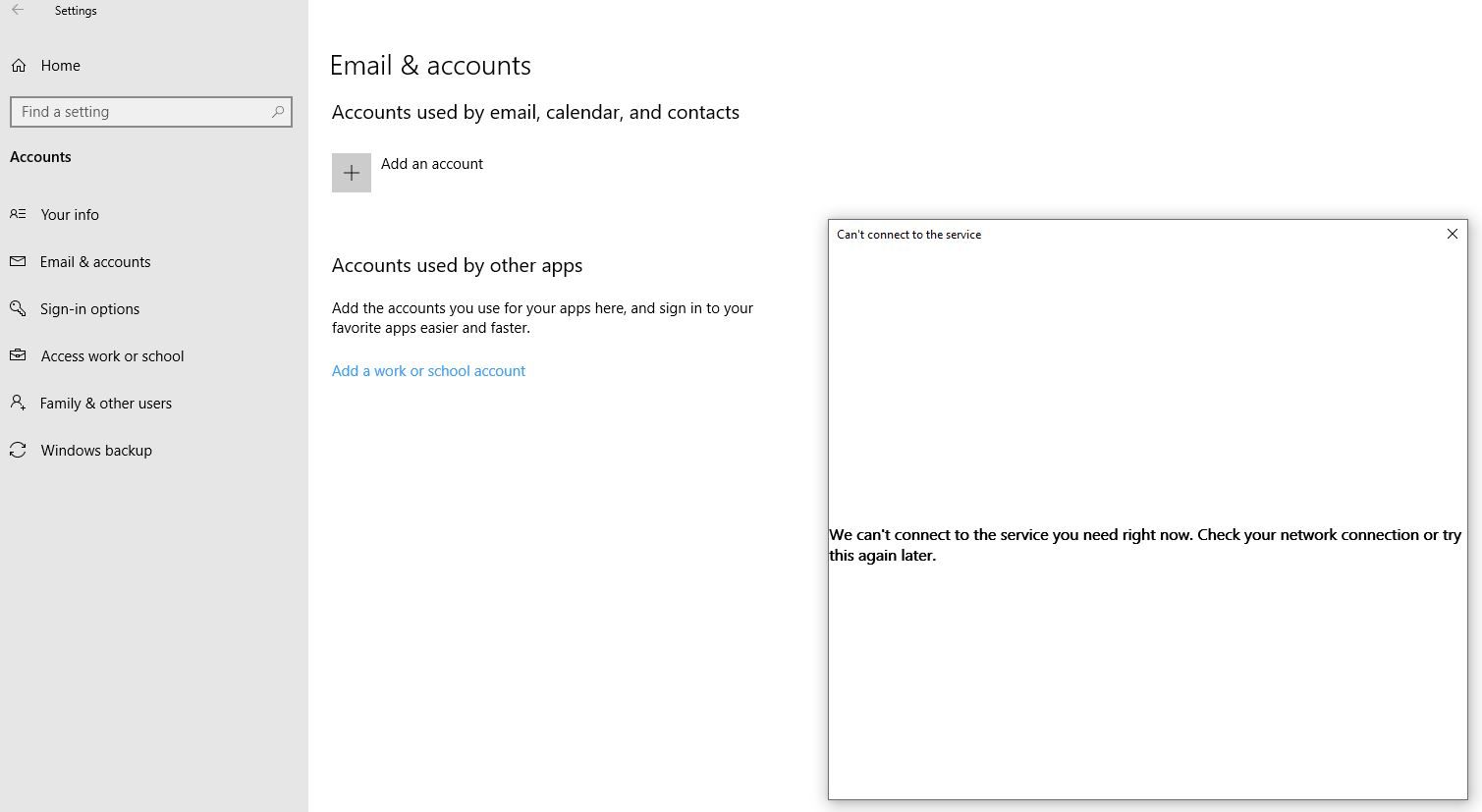Image resolution: width=1482 pixels, height=812 pixels.
Task: Click the Add an account label
Action: pyautogui.click(x=432, y=164)
